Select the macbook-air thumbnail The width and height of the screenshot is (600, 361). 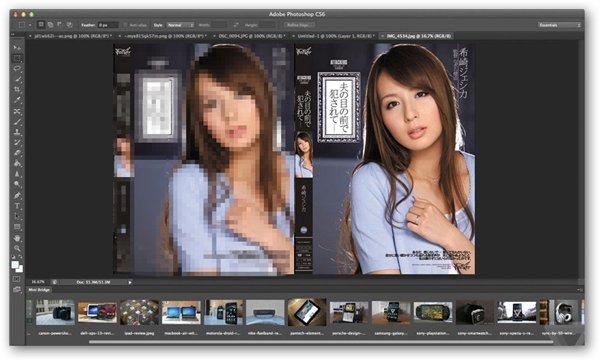(181, 313)
